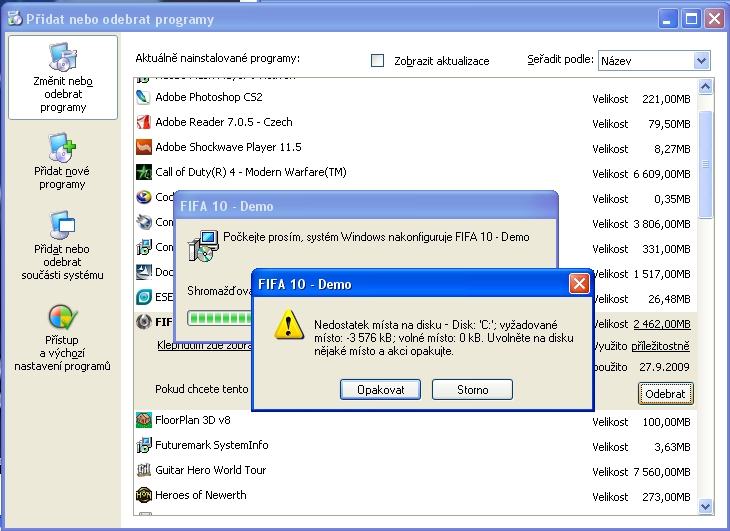Click the vertical scrollbar thumb
Screen dimensions: 730x531
(705, 164)
